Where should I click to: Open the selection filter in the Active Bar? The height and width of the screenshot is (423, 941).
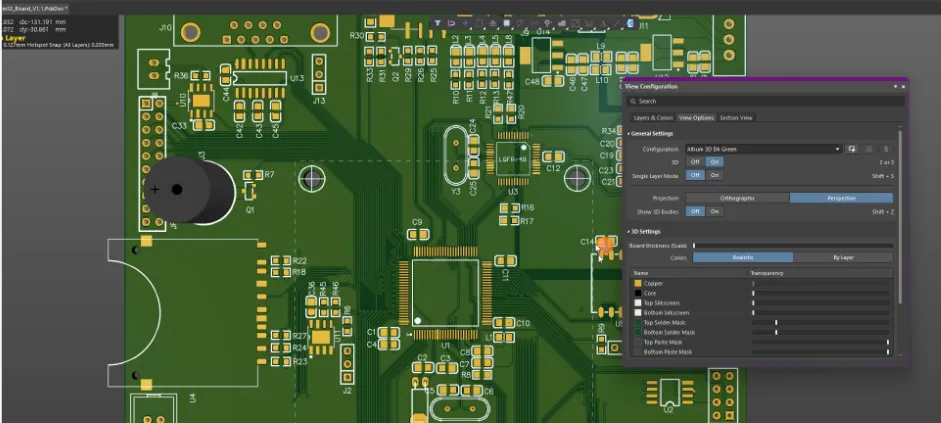click(437, 23)
